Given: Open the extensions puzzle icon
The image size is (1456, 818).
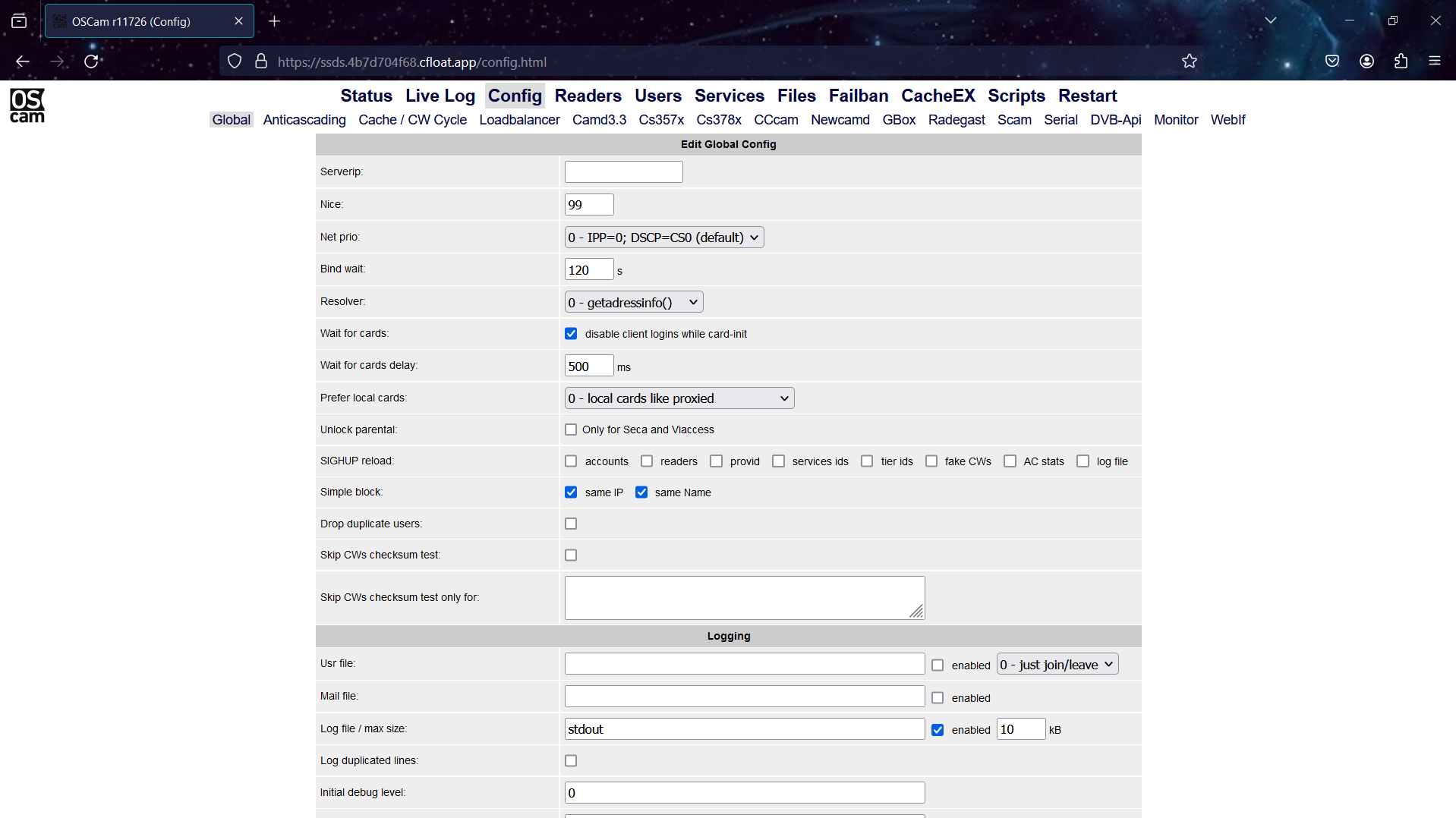Looking at the screenshot, I should (x=1401, y=61).
